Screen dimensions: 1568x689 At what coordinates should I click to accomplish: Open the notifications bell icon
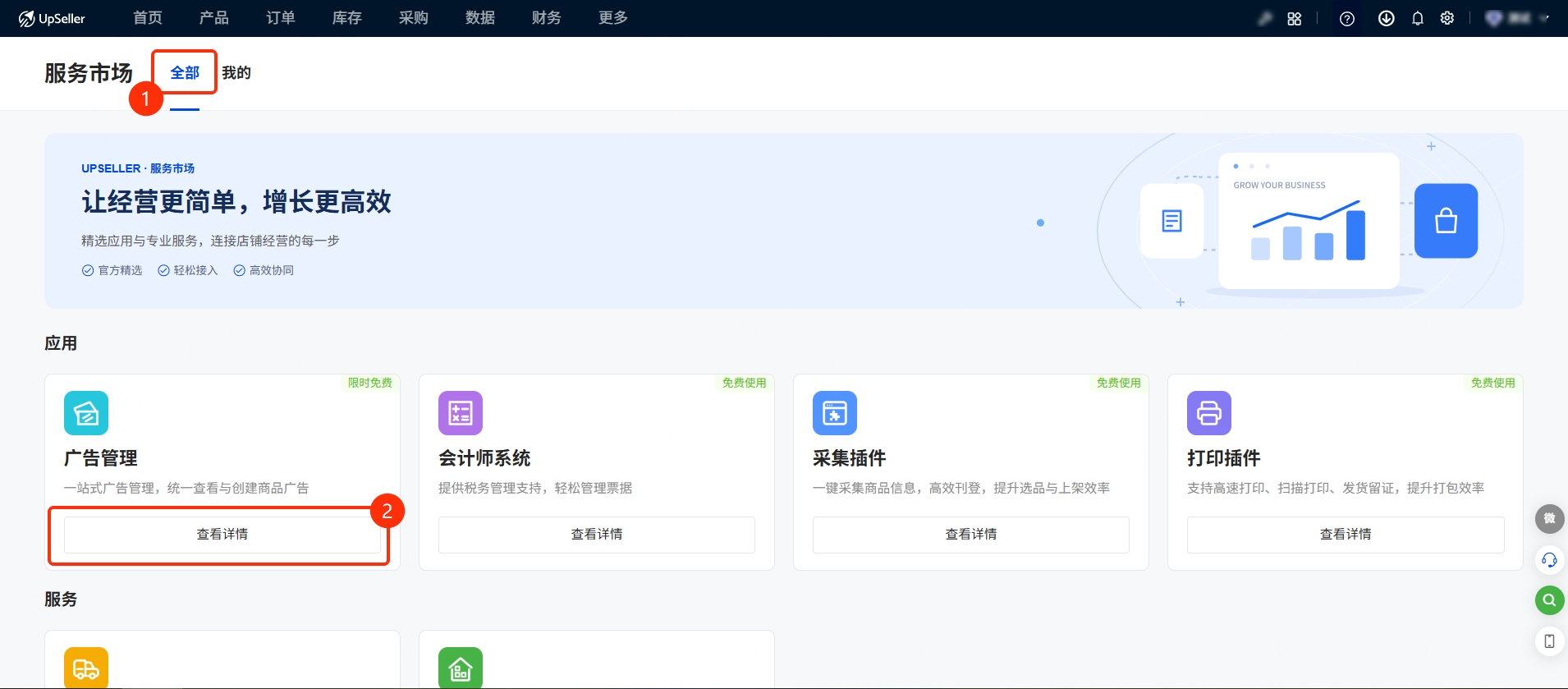click(x=1418, y=19)
